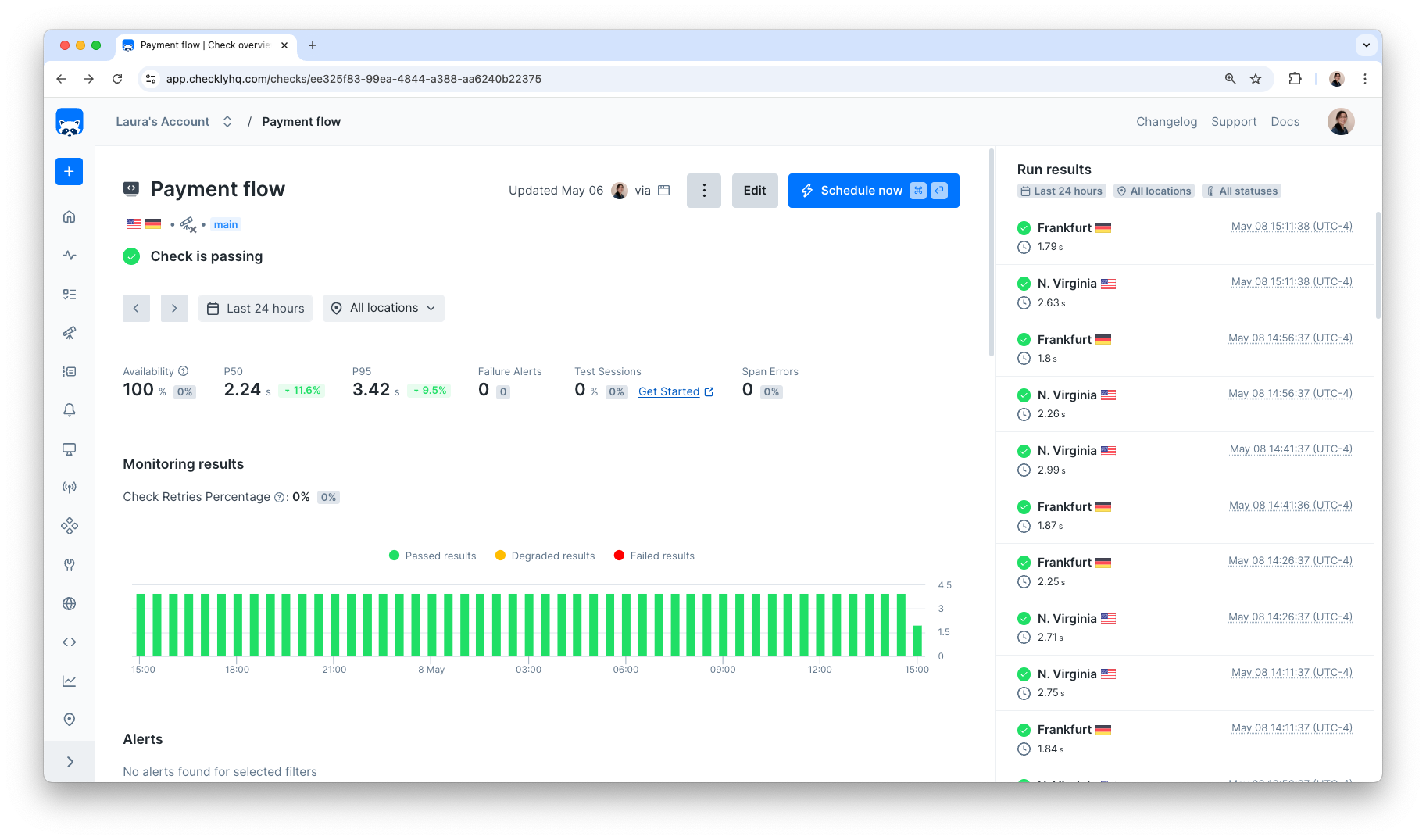The height and width of the screenshot is (840, 1426).
Task: Create a new check with the plus icon
Action: 69,171
